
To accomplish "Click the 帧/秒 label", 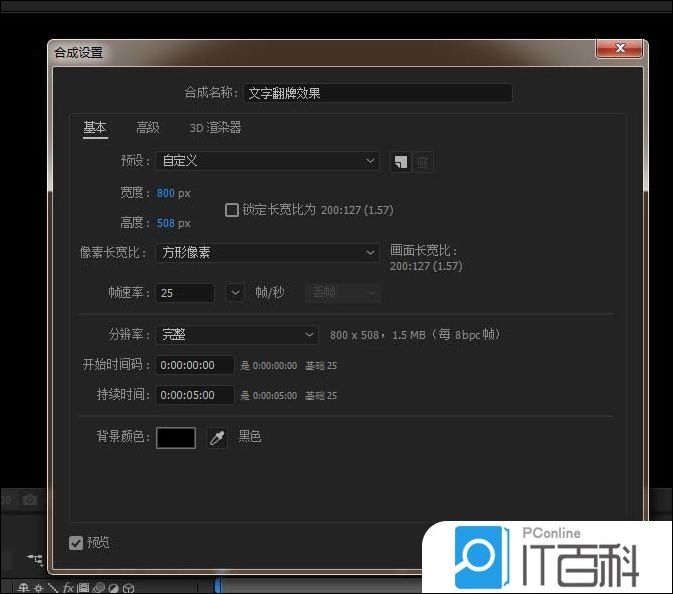I will click(270, 293).
